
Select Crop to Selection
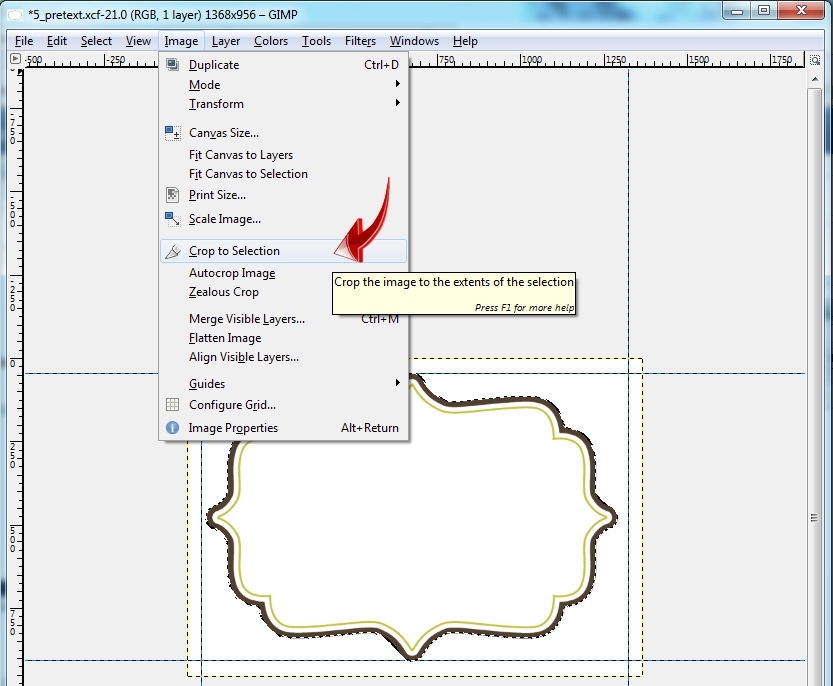click(234, 251)
